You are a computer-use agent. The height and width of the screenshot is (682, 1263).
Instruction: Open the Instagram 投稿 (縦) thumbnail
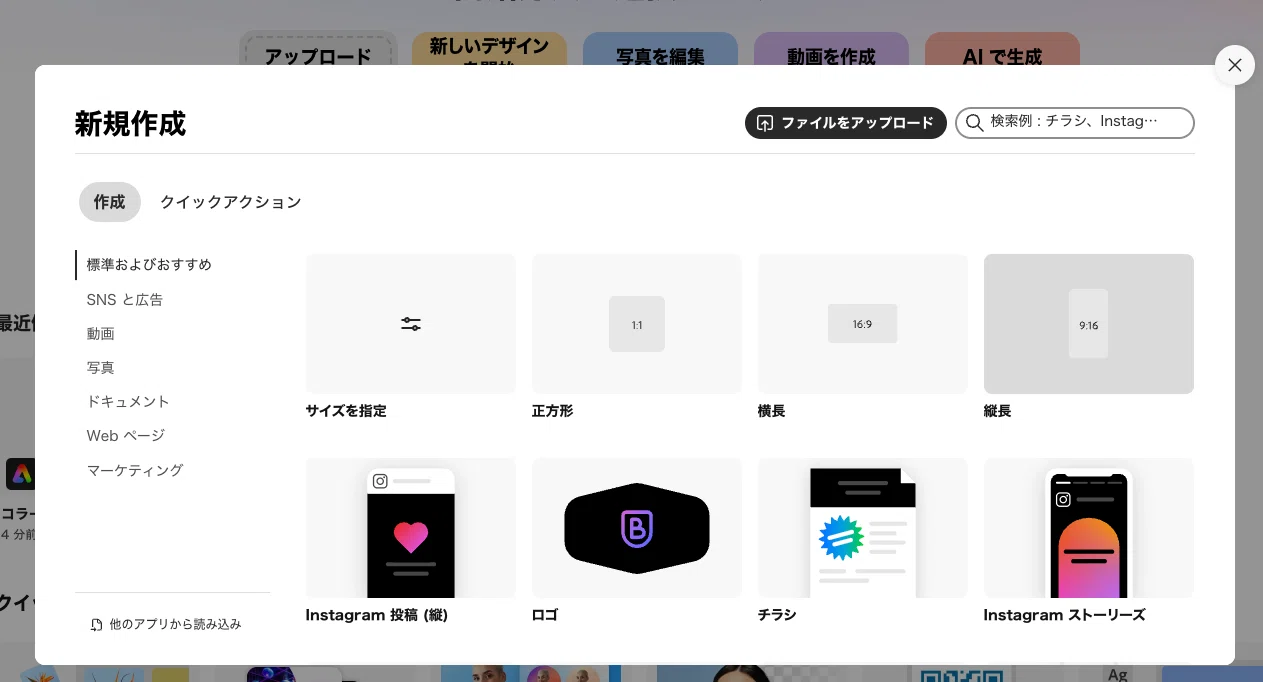(x=411, y=528)
